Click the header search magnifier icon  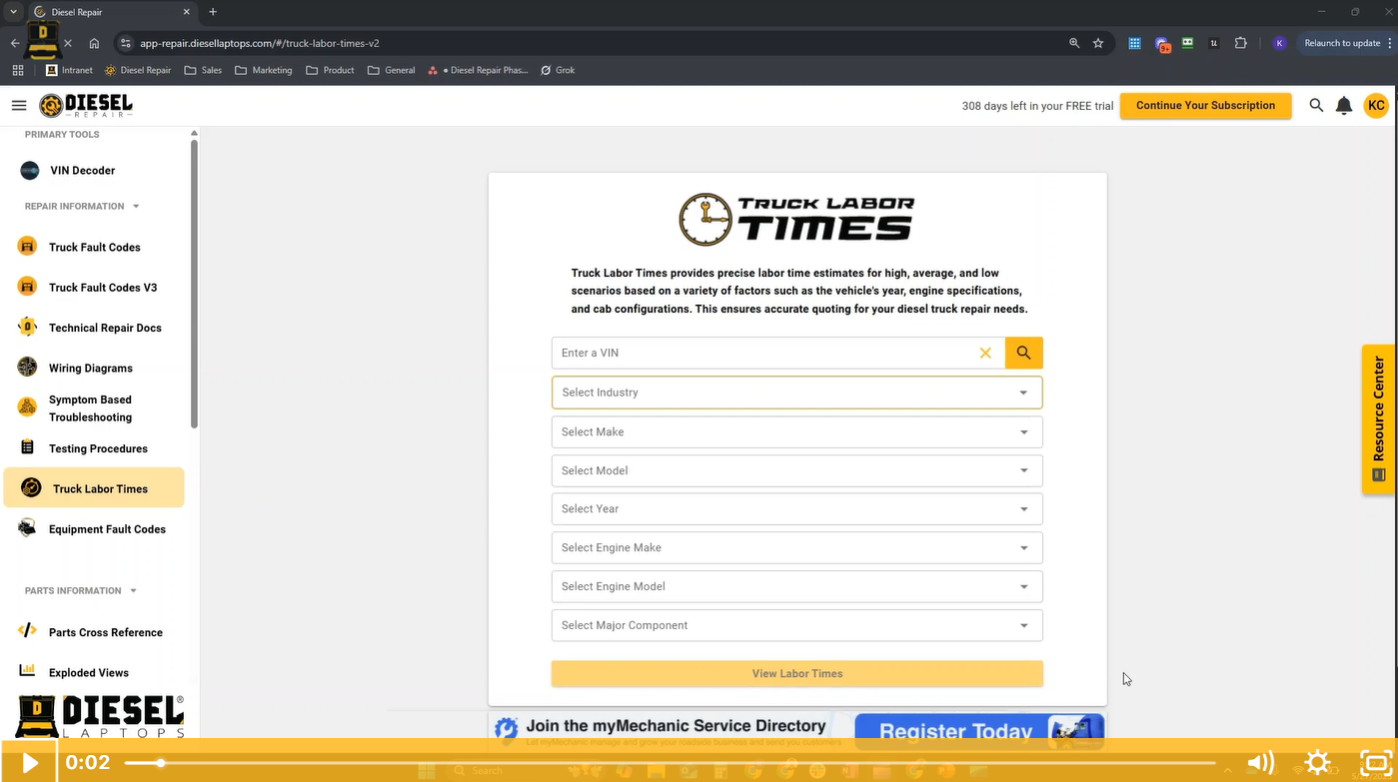click(x=1316, y=105)
